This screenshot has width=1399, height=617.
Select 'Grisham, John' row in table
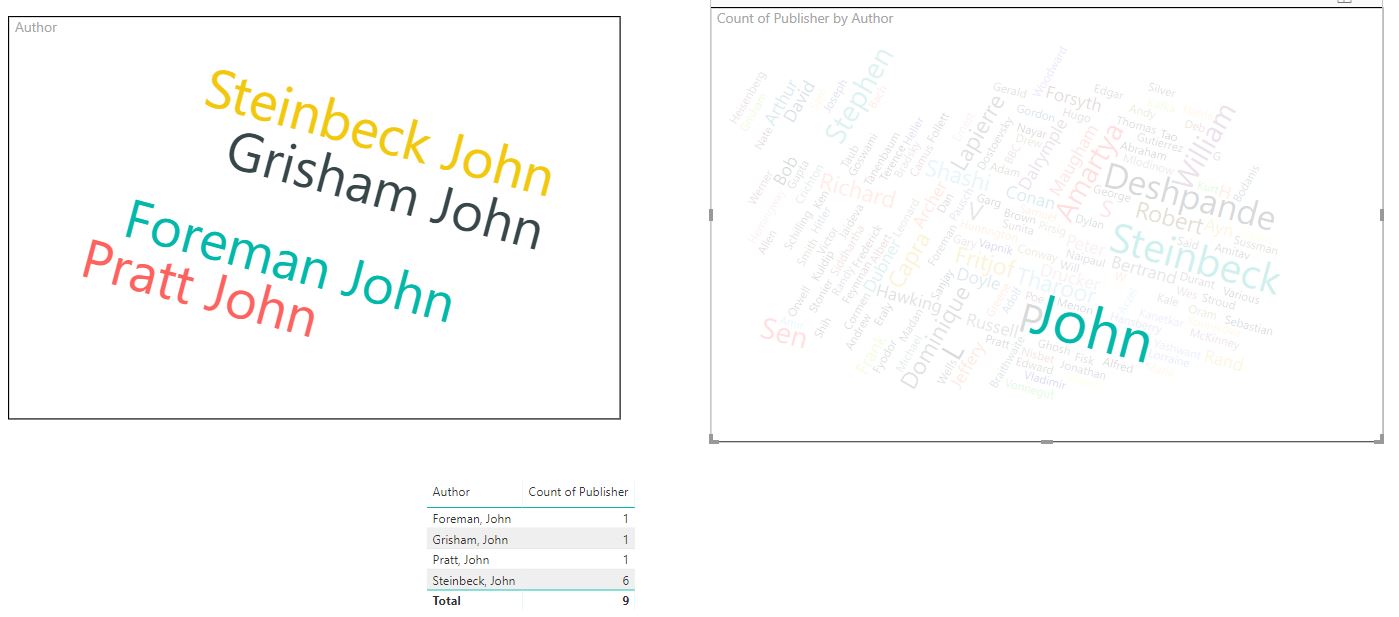point(530,539)
